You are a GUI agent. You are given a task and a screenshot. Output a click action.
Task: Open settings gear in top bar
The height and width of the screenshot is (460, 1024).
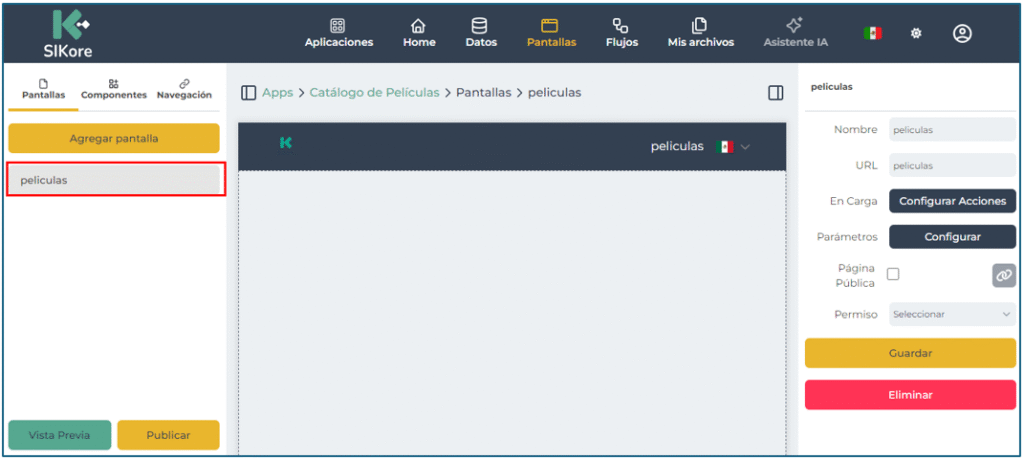pyautogui.click(x=915, y=33)
